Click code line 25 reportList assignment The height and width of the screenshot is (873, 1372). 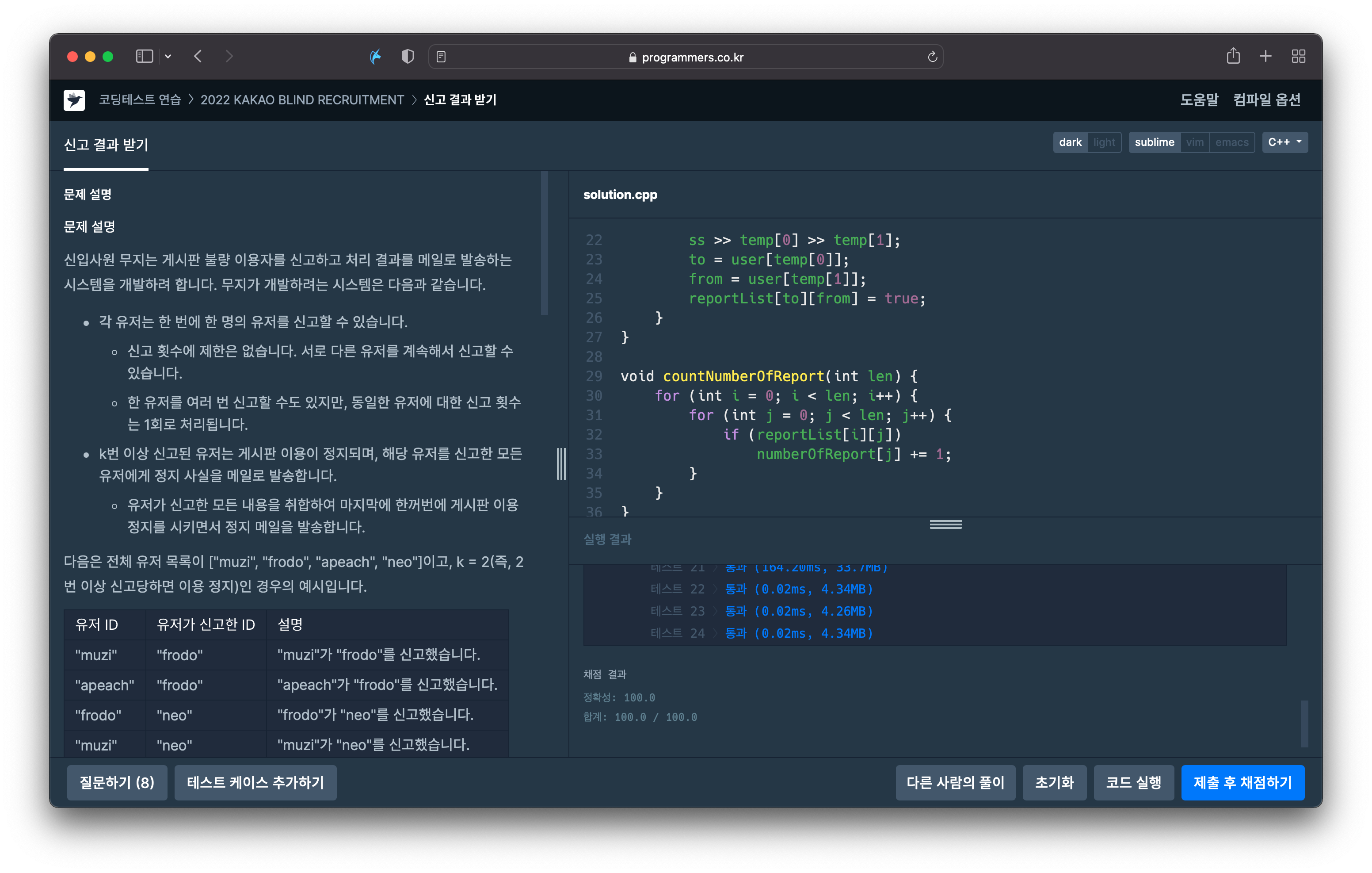[808, 298]
